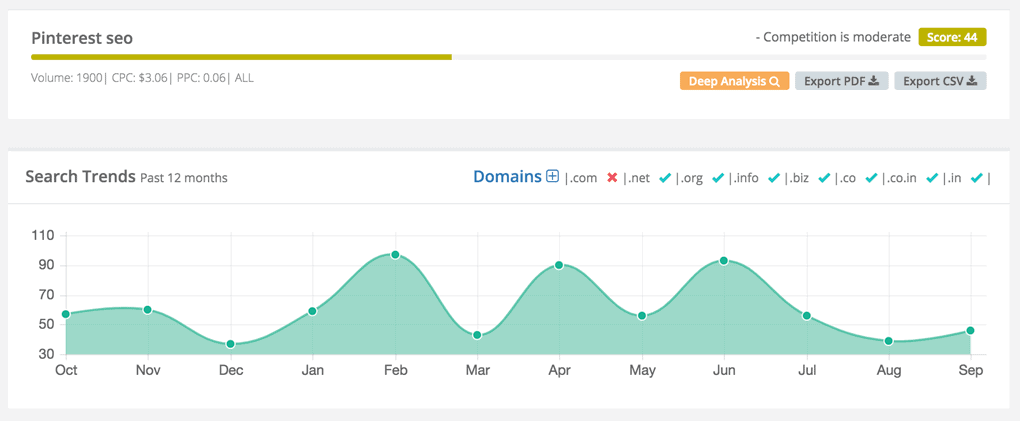Click the check mark after .net

click(x=664, y=178)
